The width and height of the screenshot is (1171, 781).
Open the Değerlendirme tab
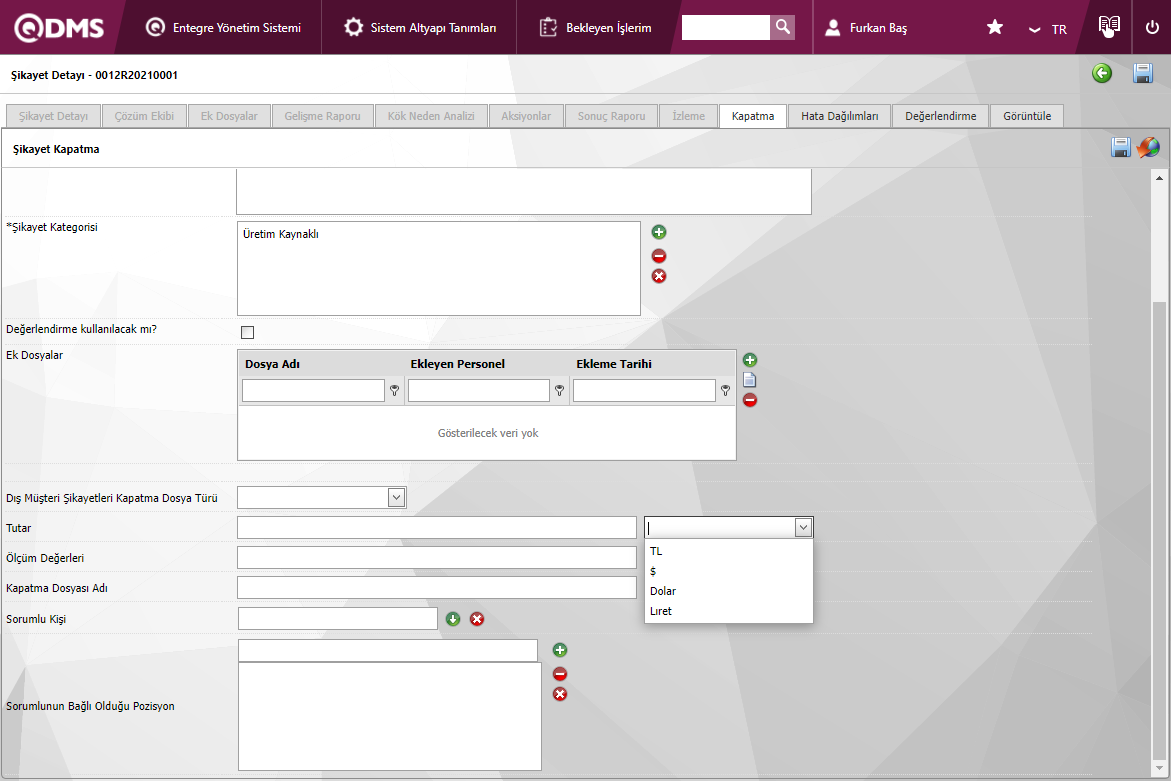point(940,116)
